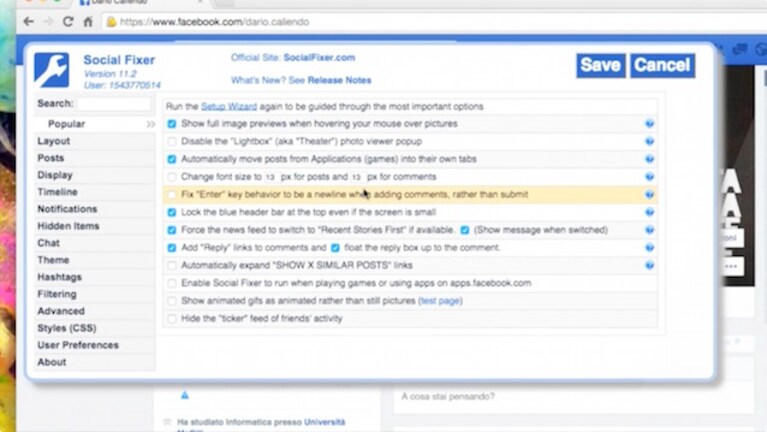
Task: Open help for blue header bar option
Action: point(649,212)
